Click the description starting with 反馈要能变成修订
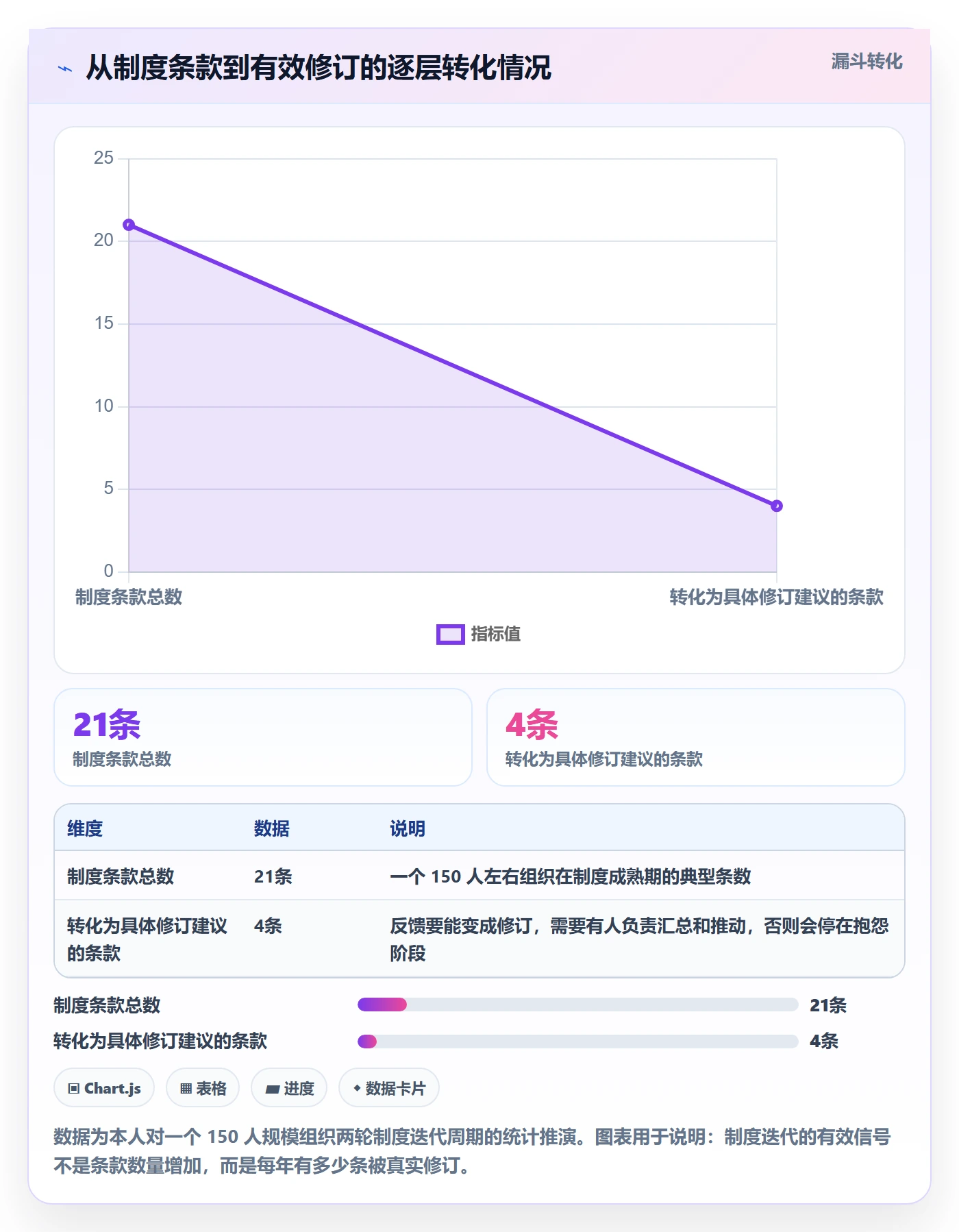The height and width of the screenshot is (1232, 959). click(x=639, y=939)
